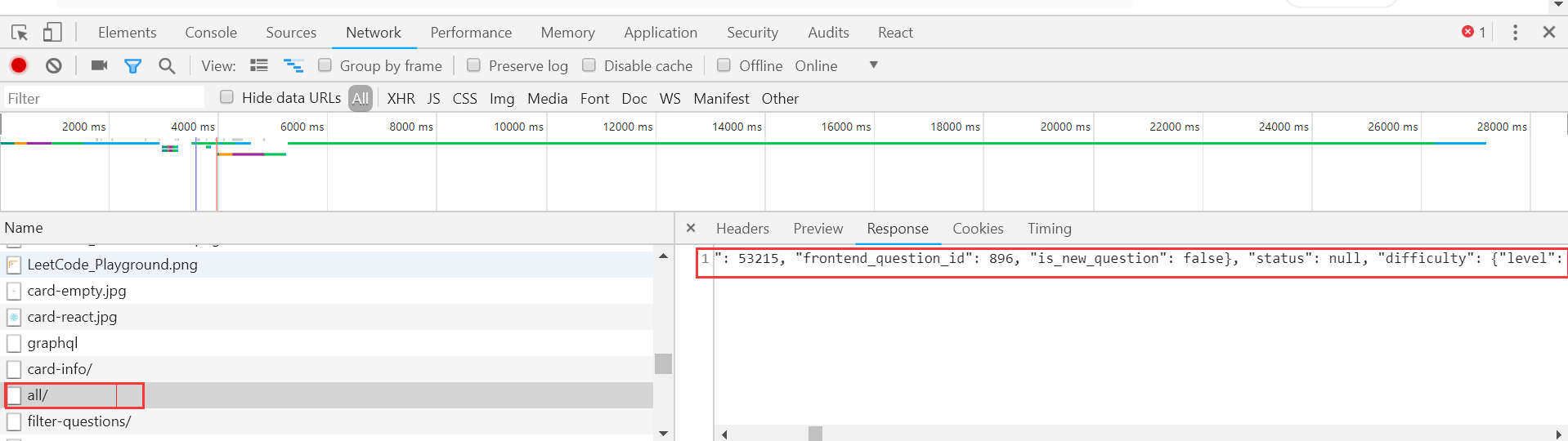Filter requests by Img

click(x=502, y=98)
